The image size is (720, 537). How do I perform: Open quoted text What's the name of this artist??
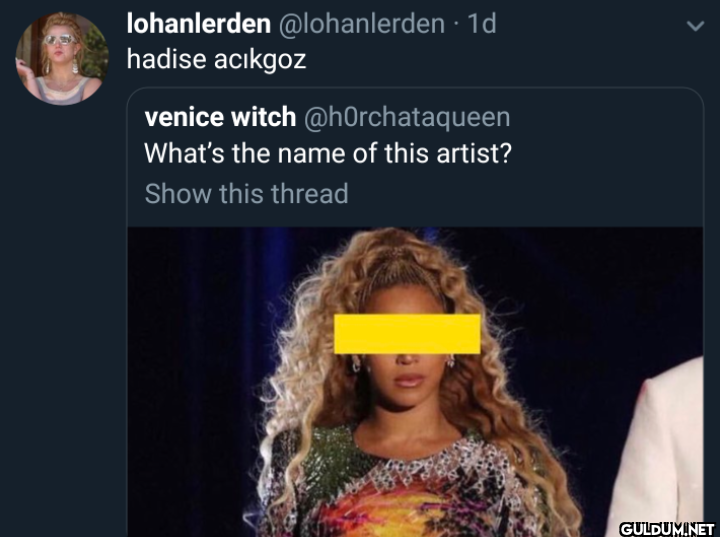328,153
